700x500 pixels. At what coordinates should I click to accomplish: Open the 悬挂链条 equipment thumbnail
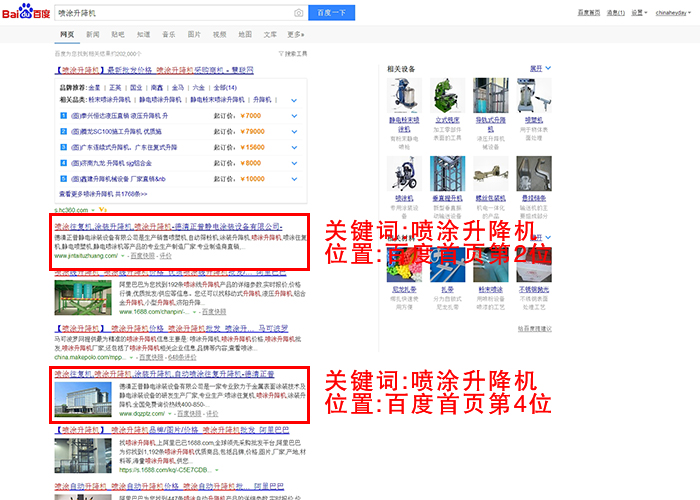534,173
